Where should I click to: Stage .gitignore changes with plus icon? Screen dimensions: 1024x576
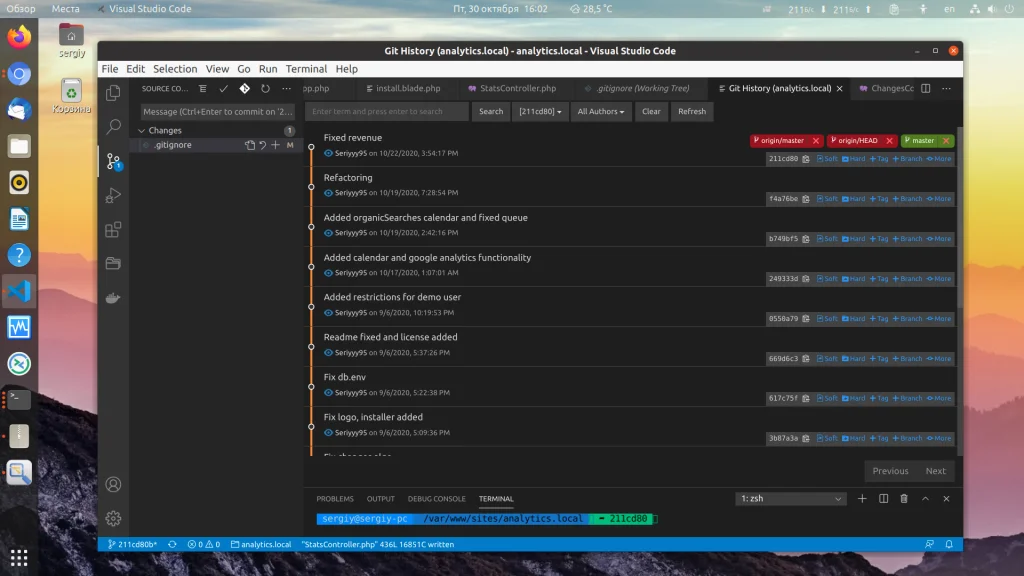click(276, 145)
